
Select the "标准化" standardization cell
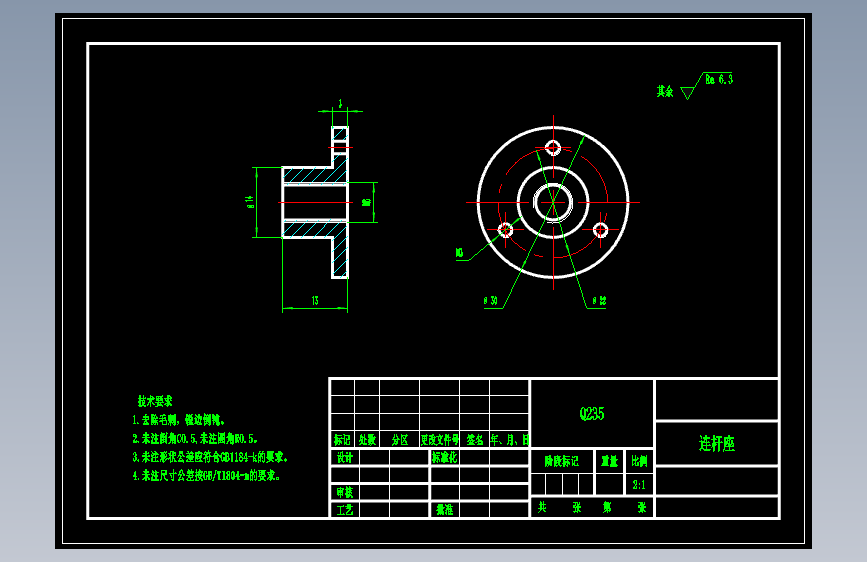tap(445, 457)
